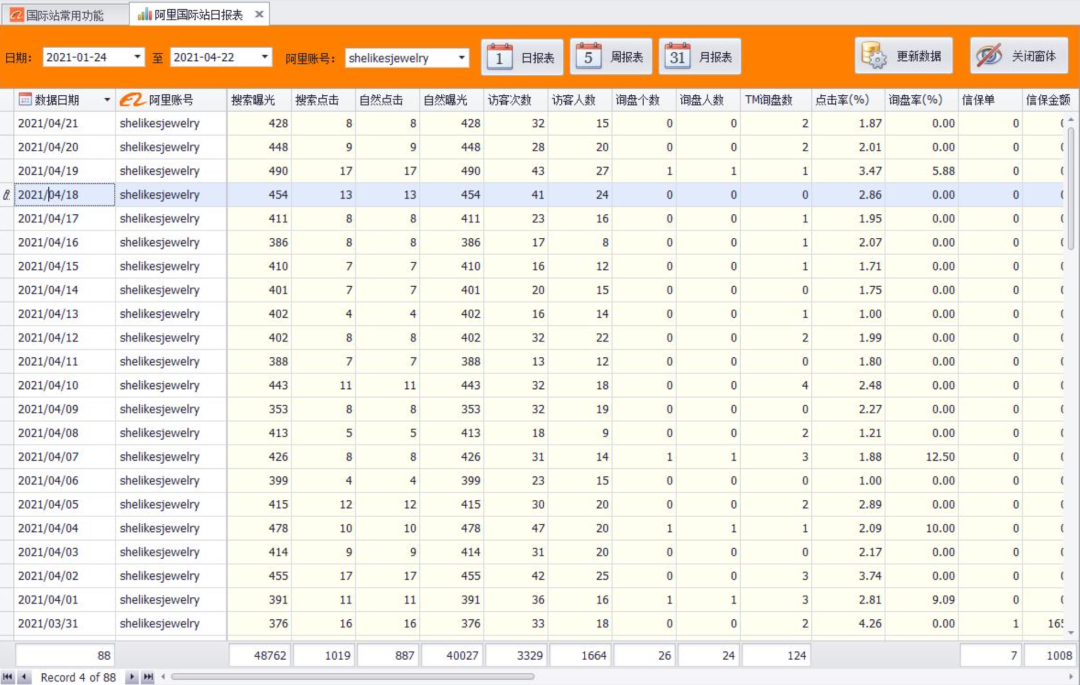1080x685 pixels.
Task: Click the bar chart icon on report tab
Action: 144,14
